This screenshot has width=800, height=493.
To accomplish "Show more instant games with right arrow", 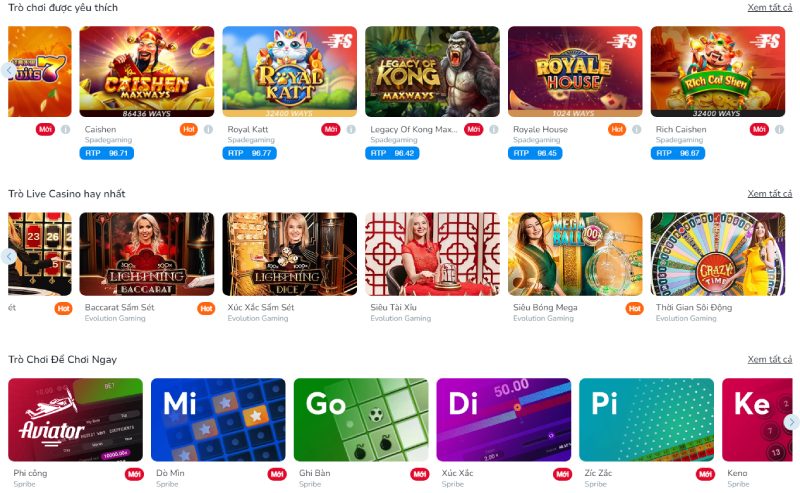I will pyautogui.click(x=791, y=422).
